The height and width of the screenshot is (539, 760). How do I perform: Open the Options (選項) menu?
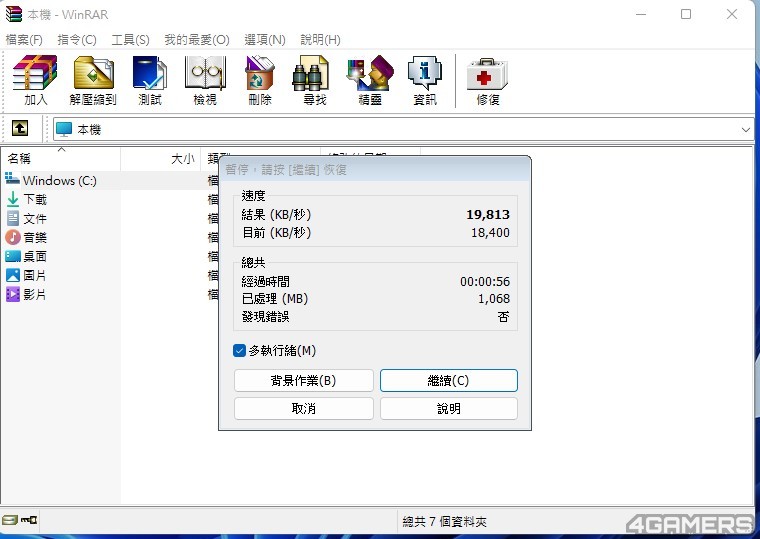265,40
